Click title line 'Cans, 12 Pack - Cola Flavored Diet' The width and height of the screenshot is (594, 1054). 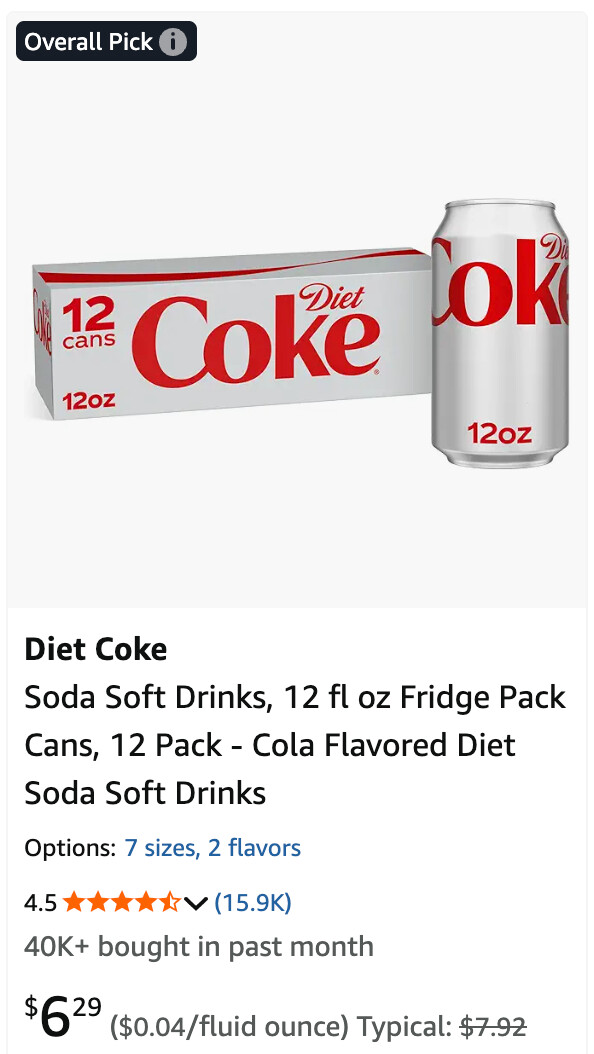pos(270,745)
